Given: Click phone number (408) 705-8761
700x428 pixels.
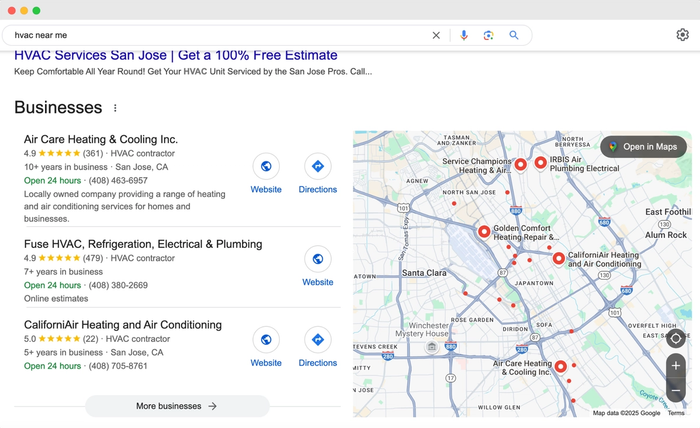Looking at the screenshot, I should click(118, 366).
